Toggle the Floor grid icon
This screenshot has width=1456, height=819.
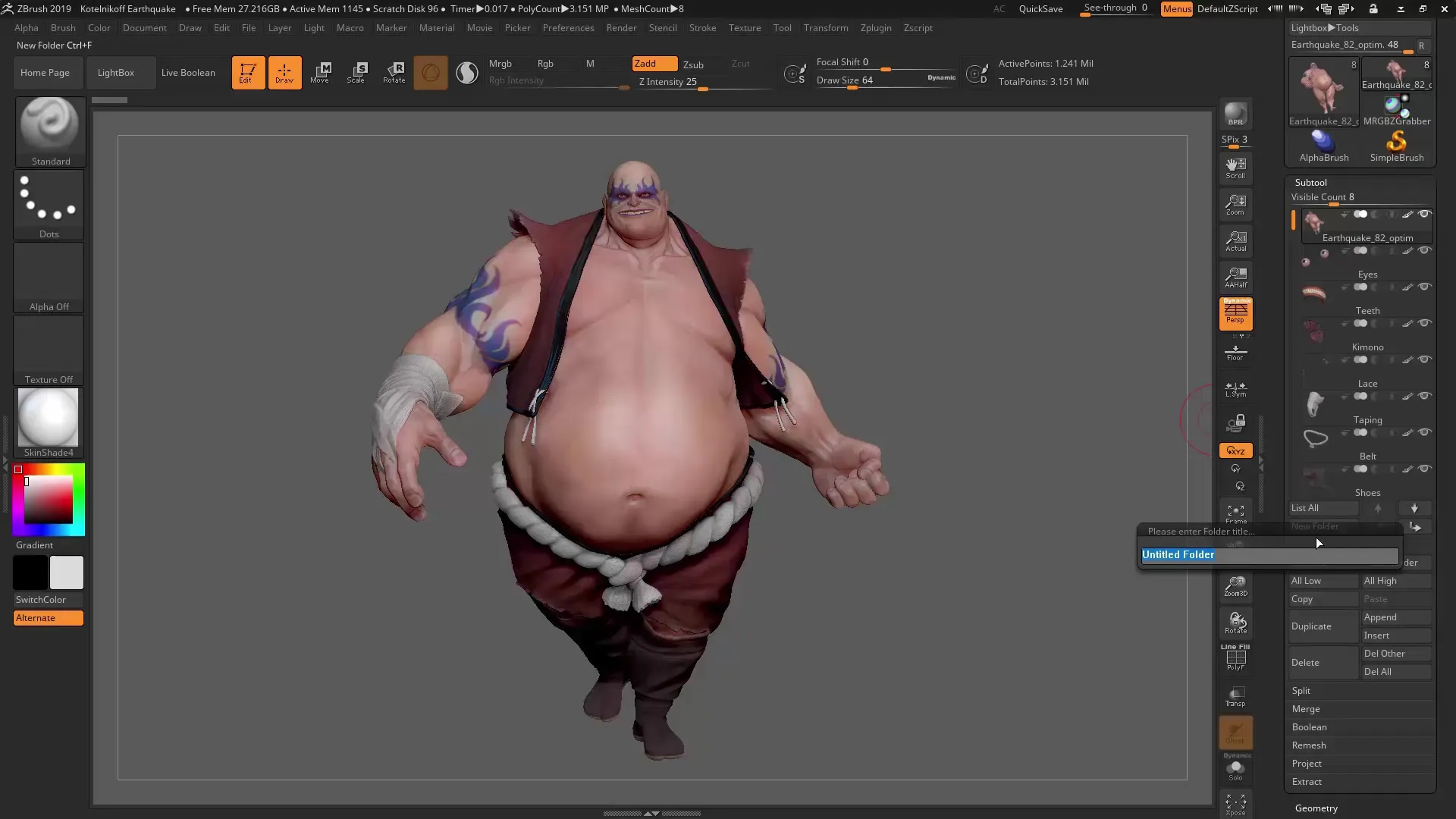1235,353
